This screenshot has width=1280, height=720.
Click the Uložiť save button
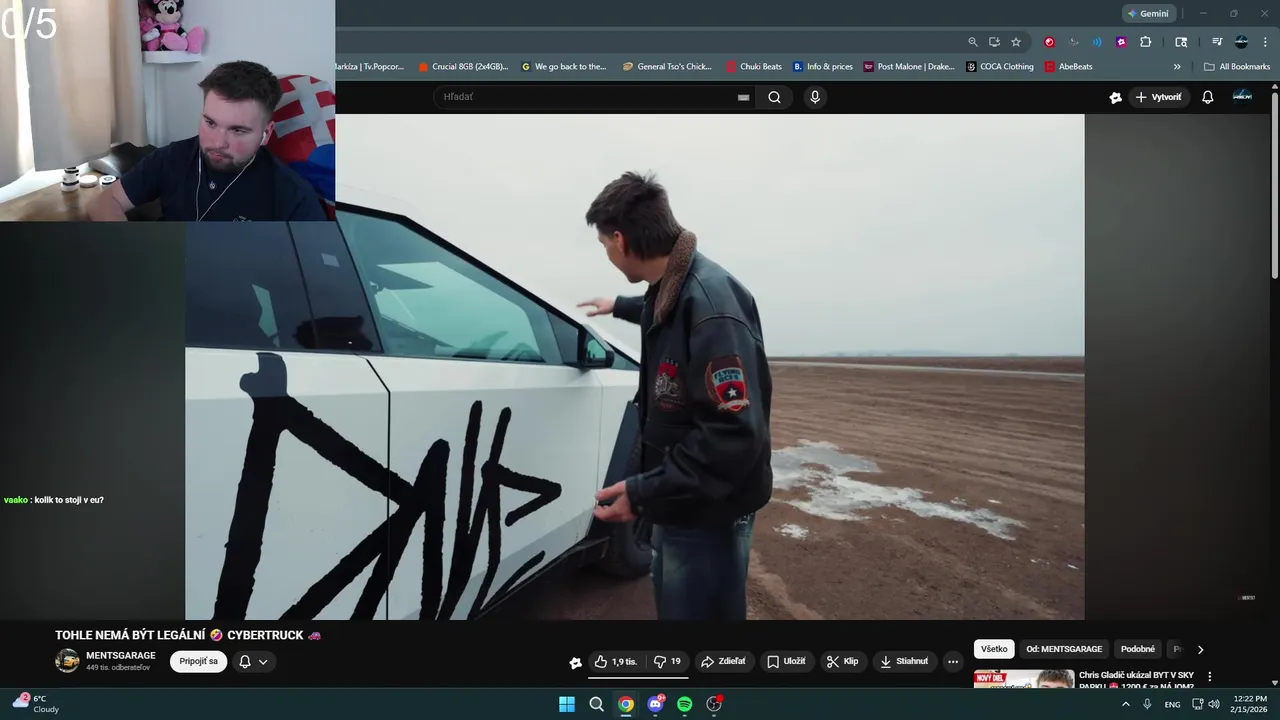pyautogui.click(x=786, y=661)
